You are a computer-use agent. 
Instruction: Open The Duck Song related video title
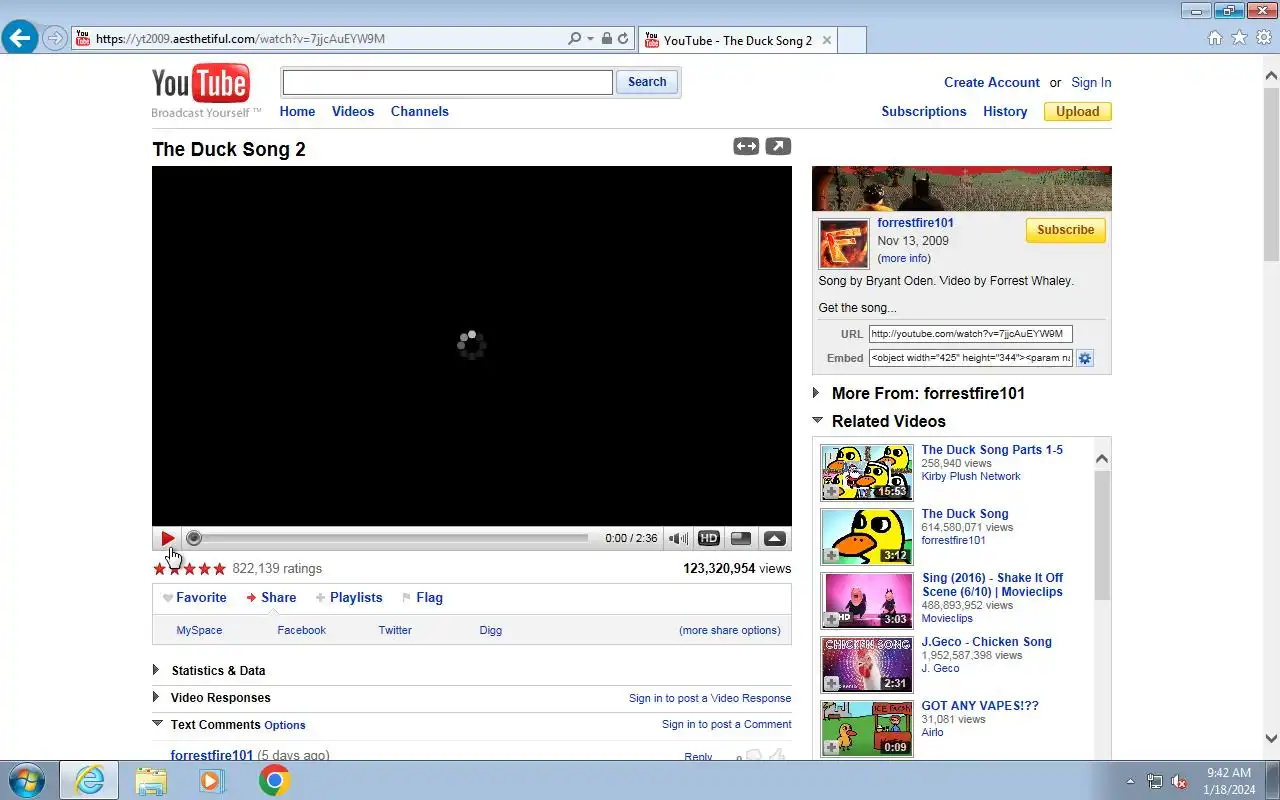(x=965, y=513)
